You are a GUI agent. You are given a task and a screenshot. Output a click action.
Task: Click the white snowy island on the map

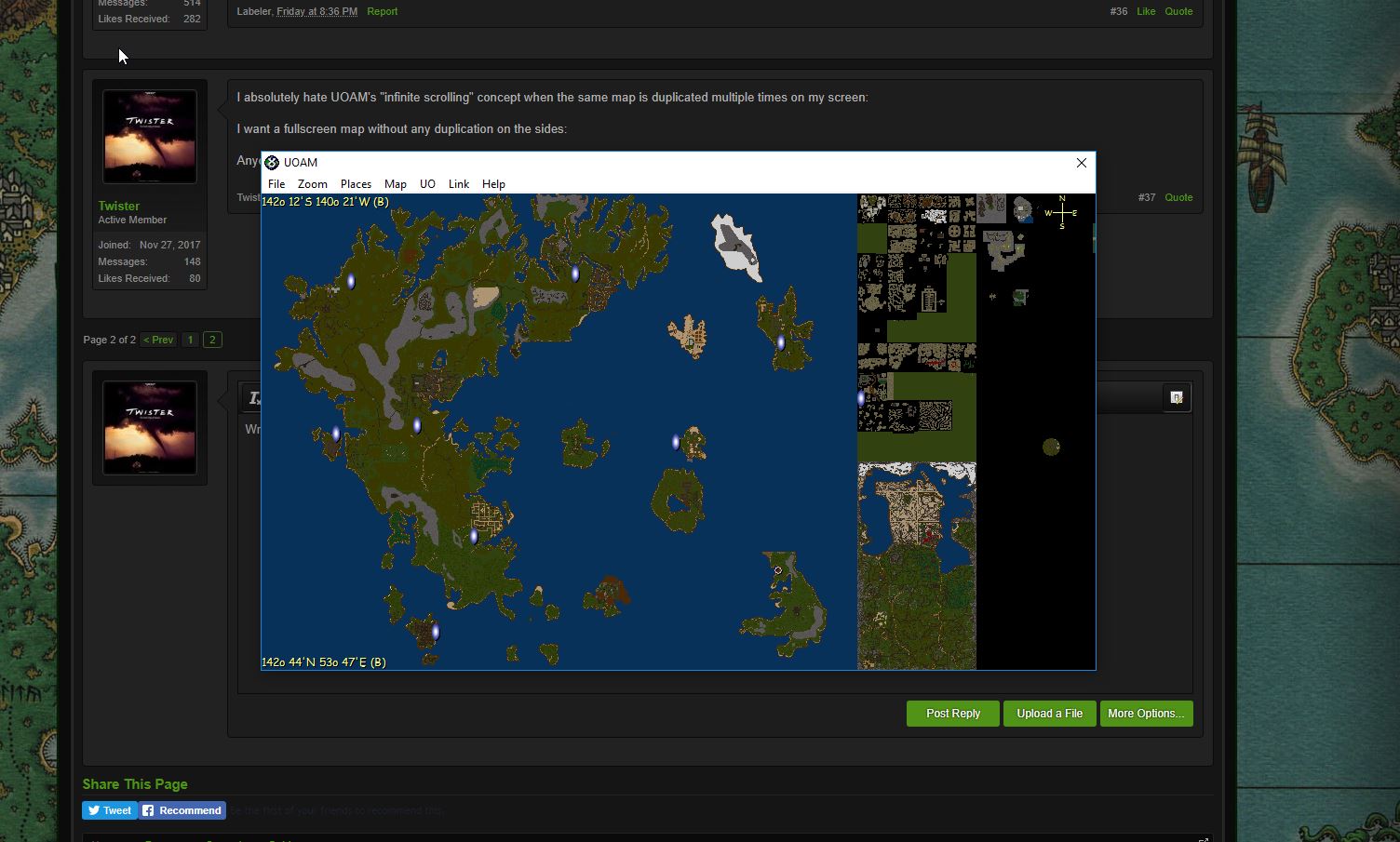(736, 247)
